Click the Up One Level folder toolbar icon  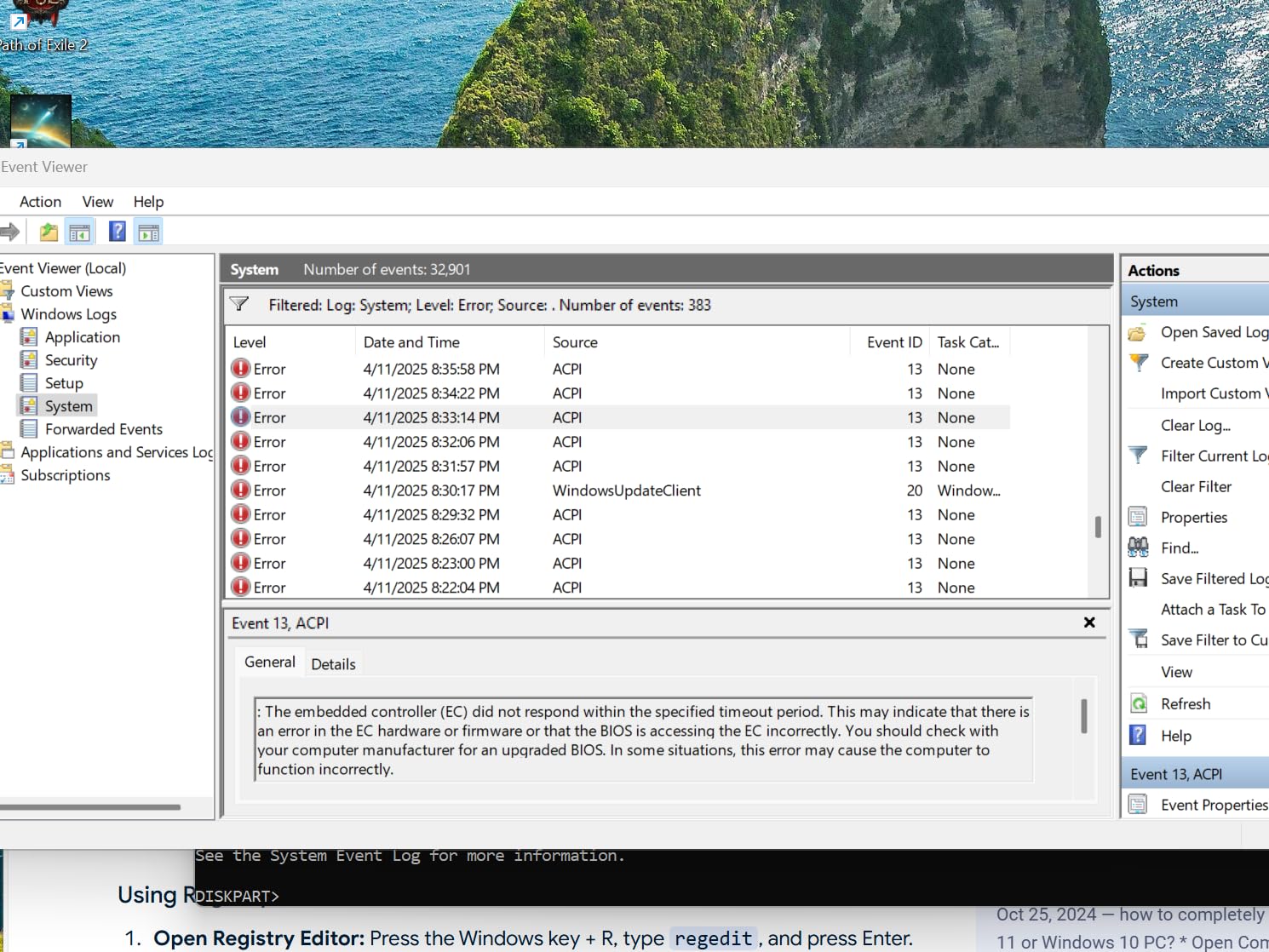coord(49,232)
